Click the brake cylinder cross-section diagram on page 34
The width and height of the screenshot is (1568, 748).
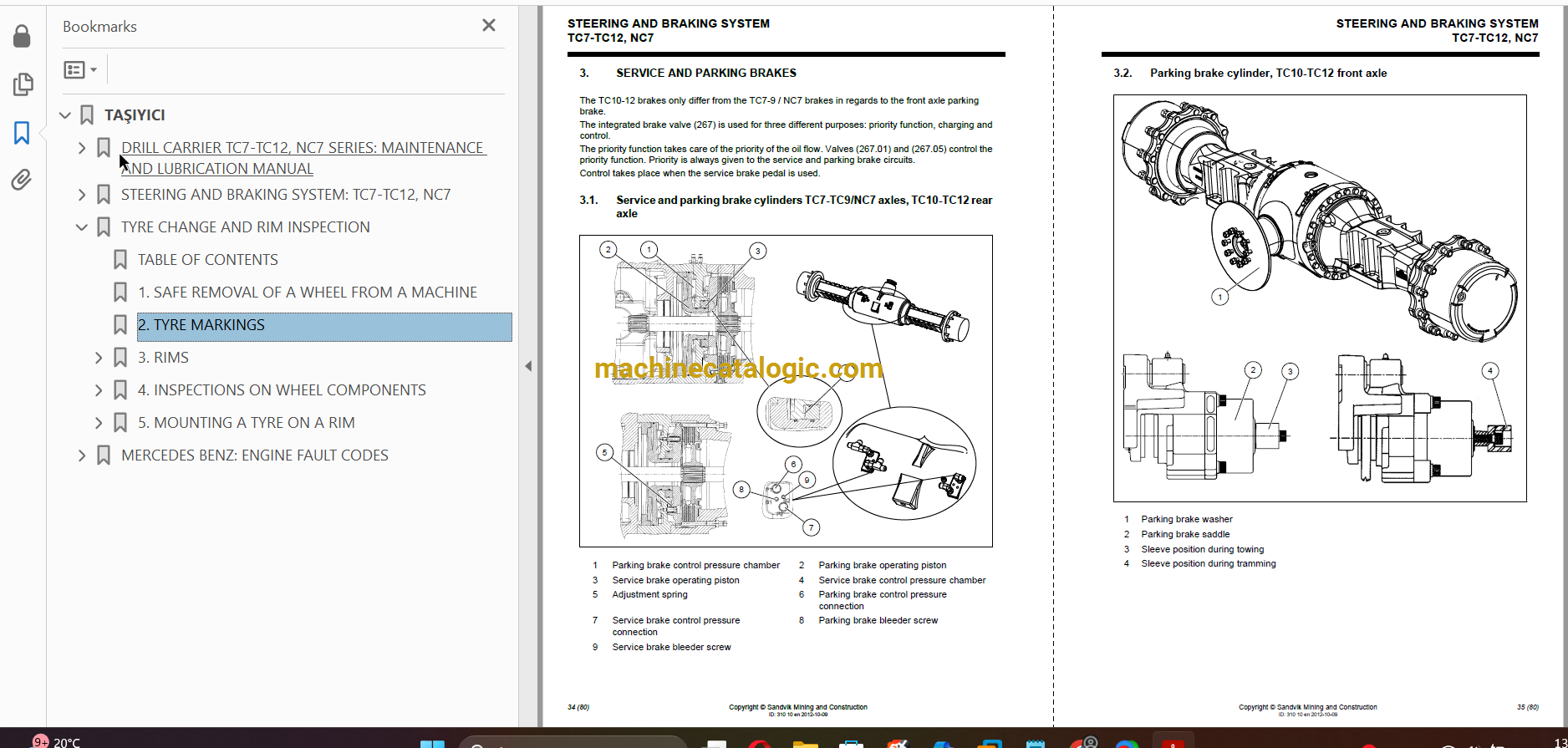pyautogui.click(x=786, y=391)
